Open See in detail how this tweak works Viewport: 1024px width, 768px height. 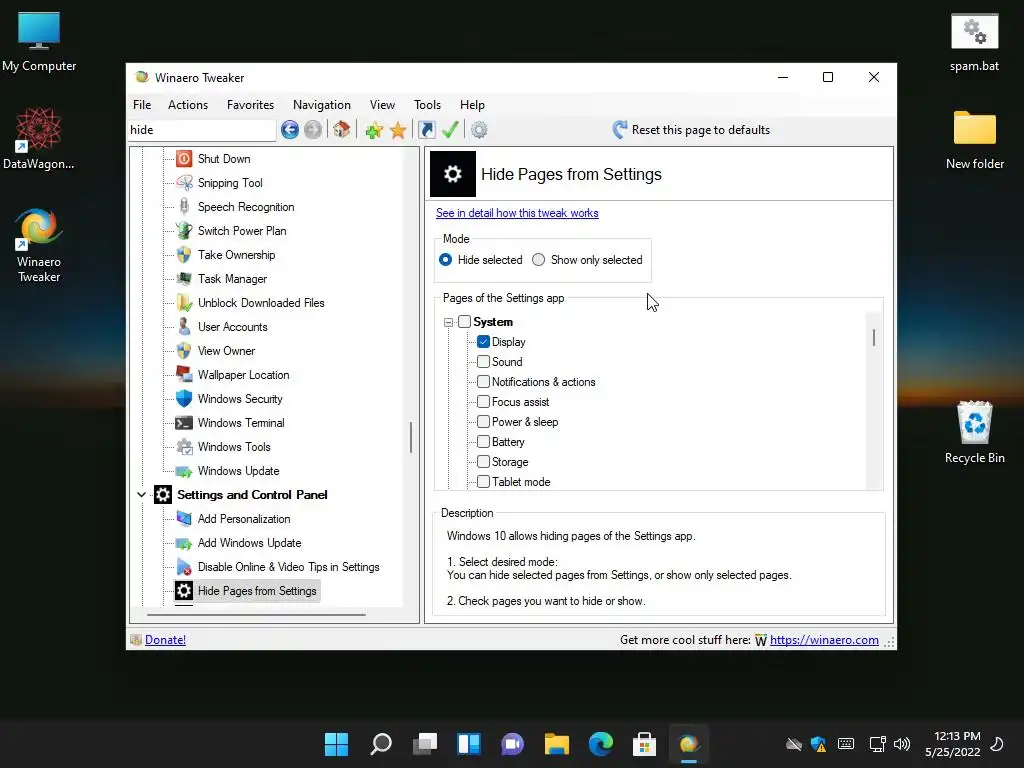pyautogui.click(x=517, y=213)
